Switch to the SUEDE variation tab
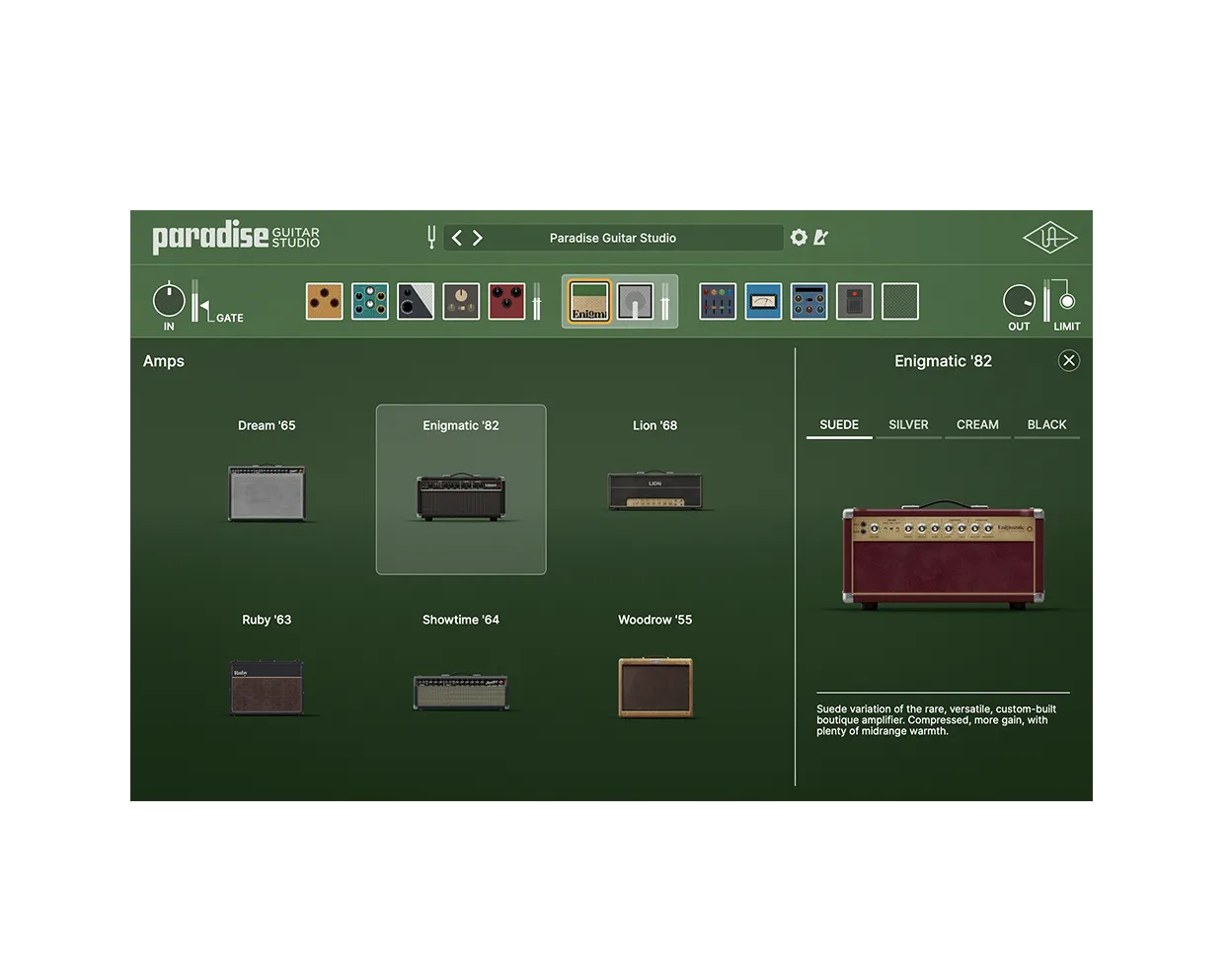The image size is (1232, 967). [x=839, y=425]
